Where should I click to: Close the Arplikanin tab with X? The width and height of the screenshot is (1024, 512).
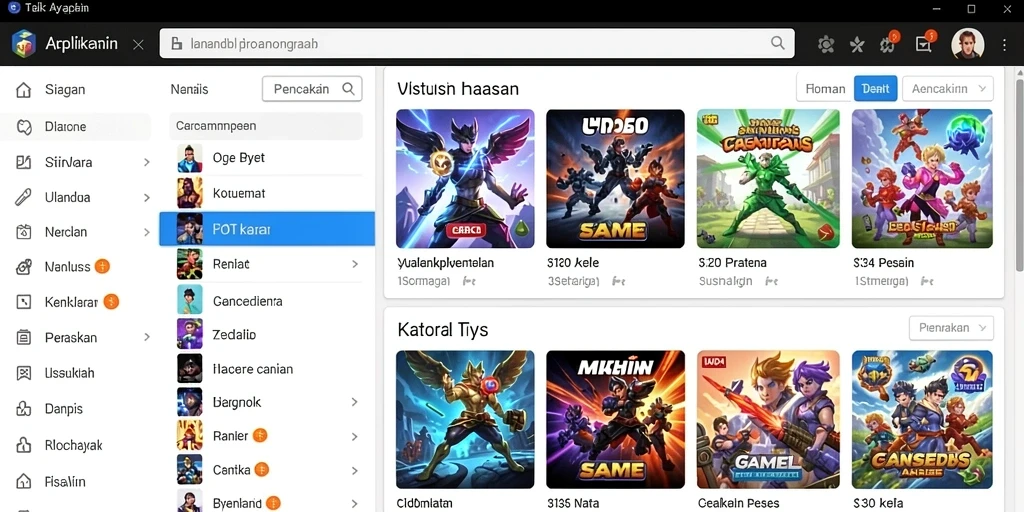click(138, 44)
